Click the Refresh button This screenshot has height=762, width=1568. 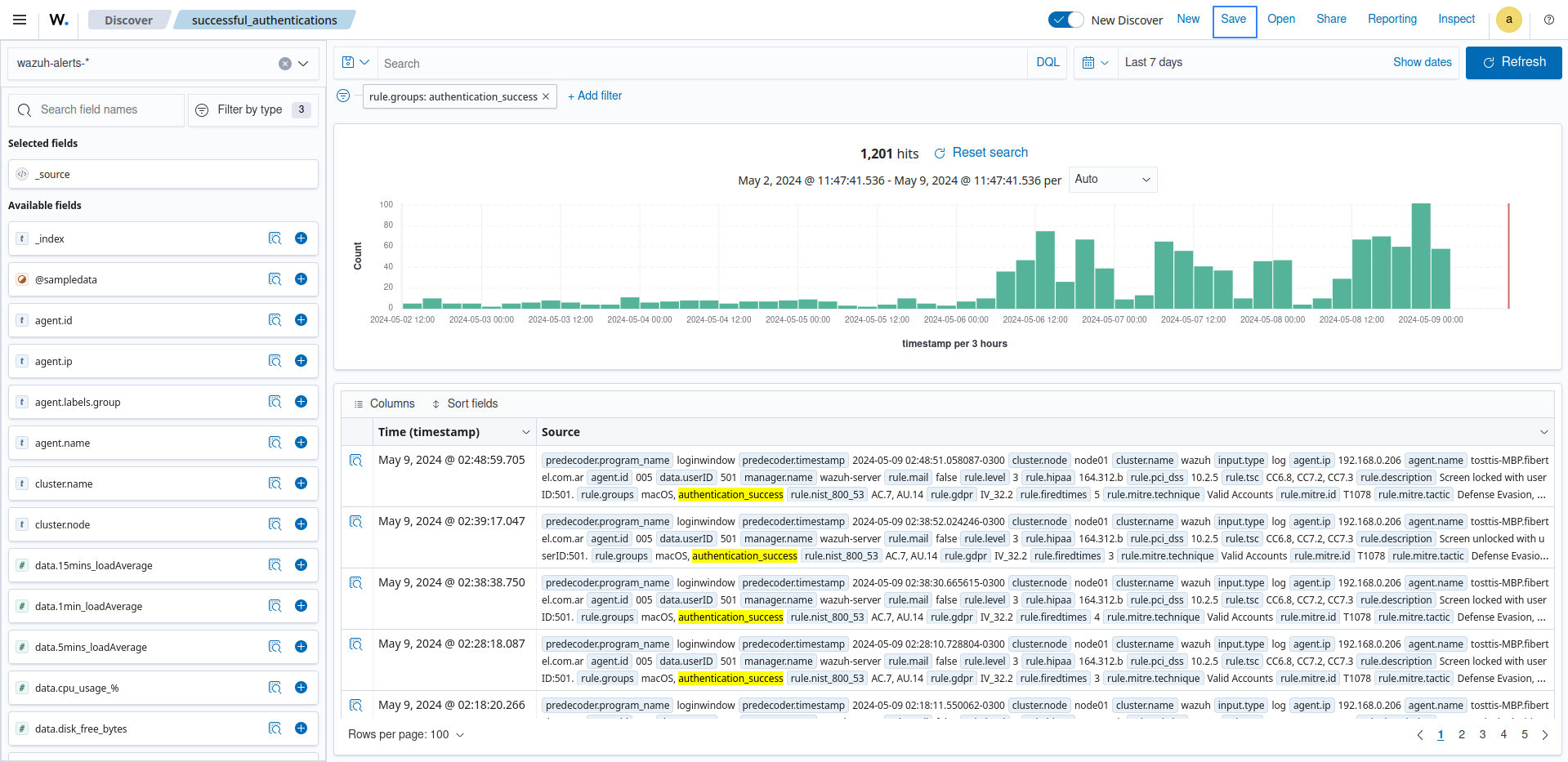(x=1513, y=63)
